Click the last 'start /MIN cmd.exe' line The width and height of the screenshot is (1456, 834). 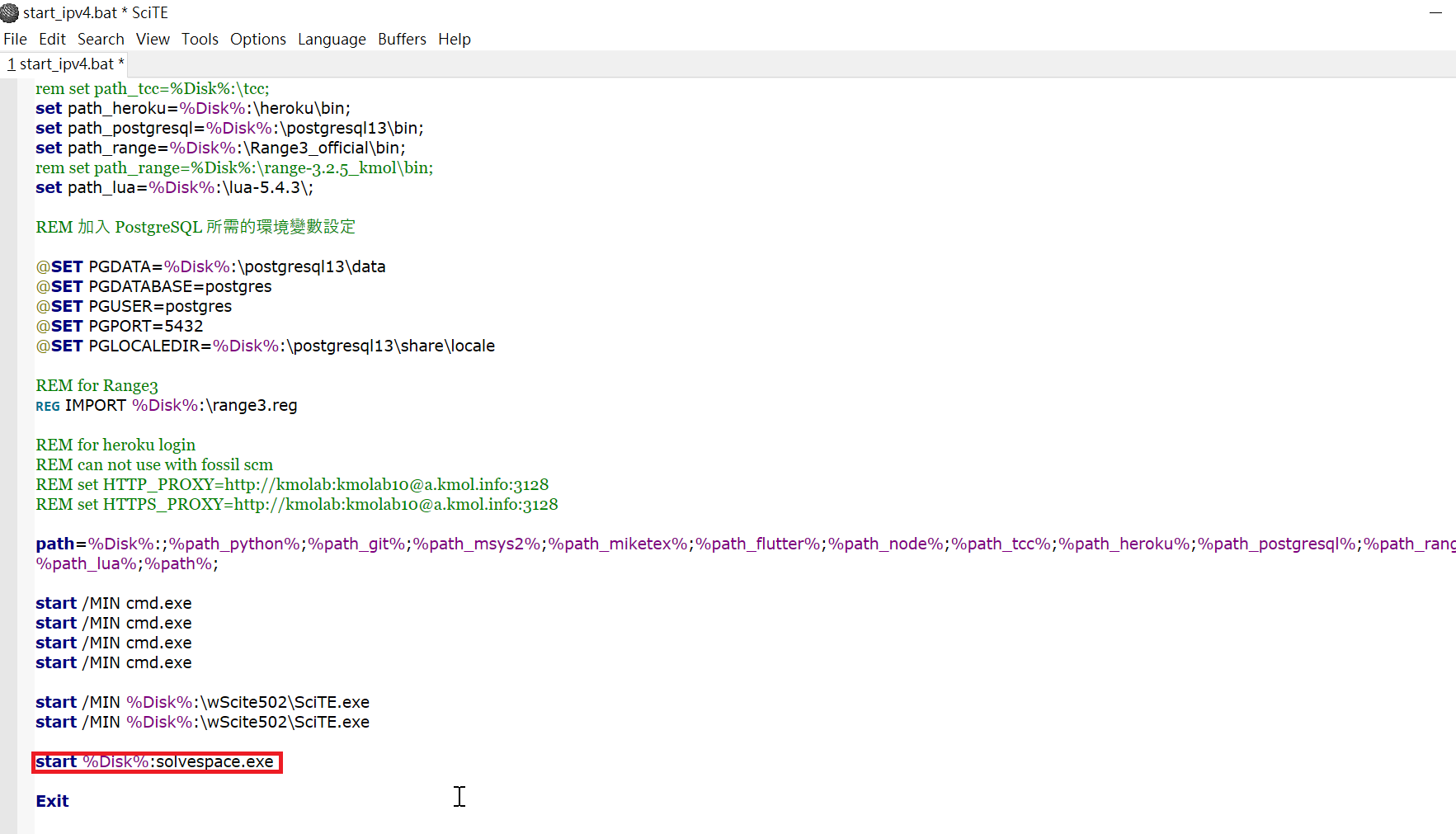[114, 662]
